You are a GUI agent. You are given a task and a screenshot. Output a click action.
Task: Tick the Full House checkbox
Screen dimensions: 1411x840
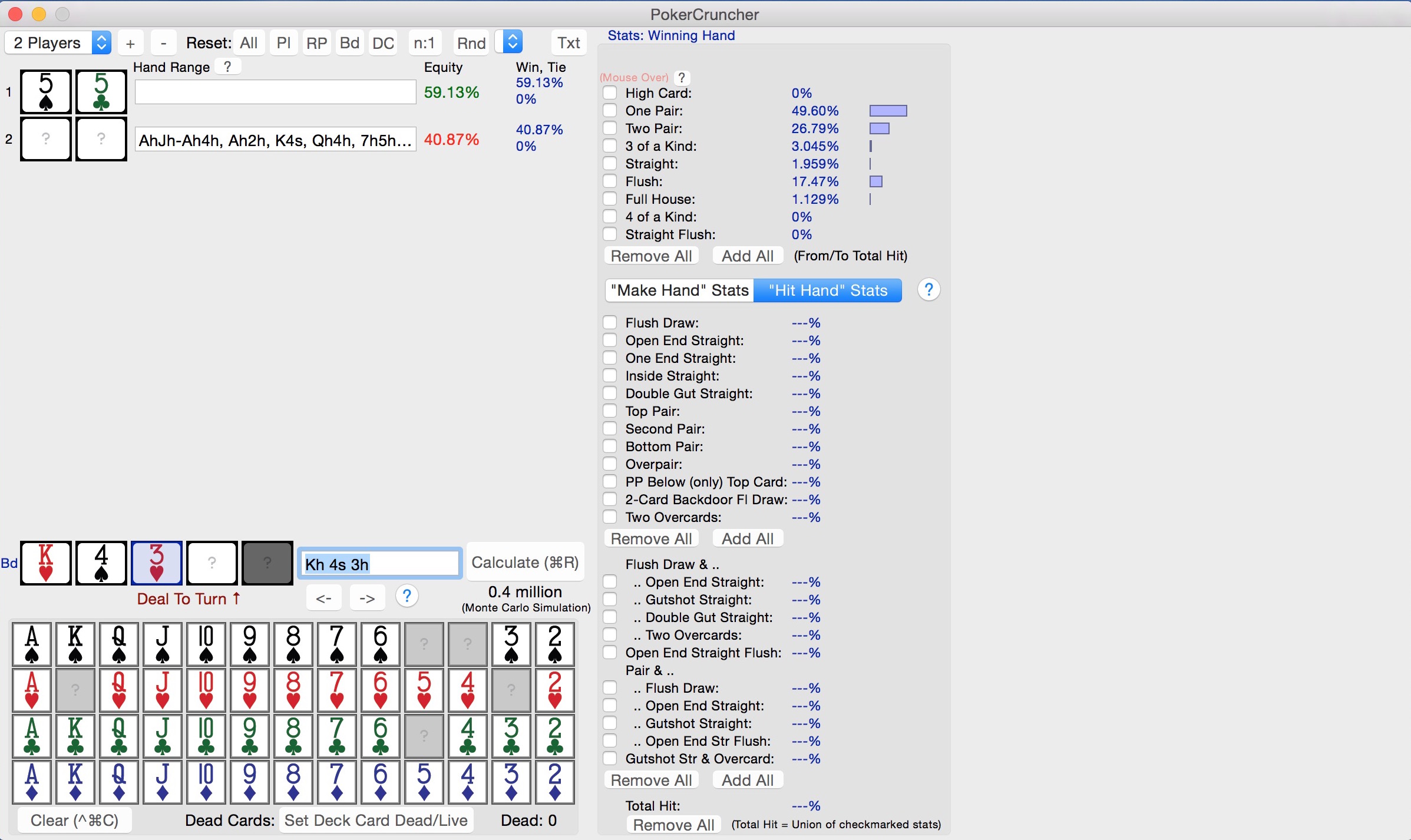pyautogui.click(x=610, y=199)
